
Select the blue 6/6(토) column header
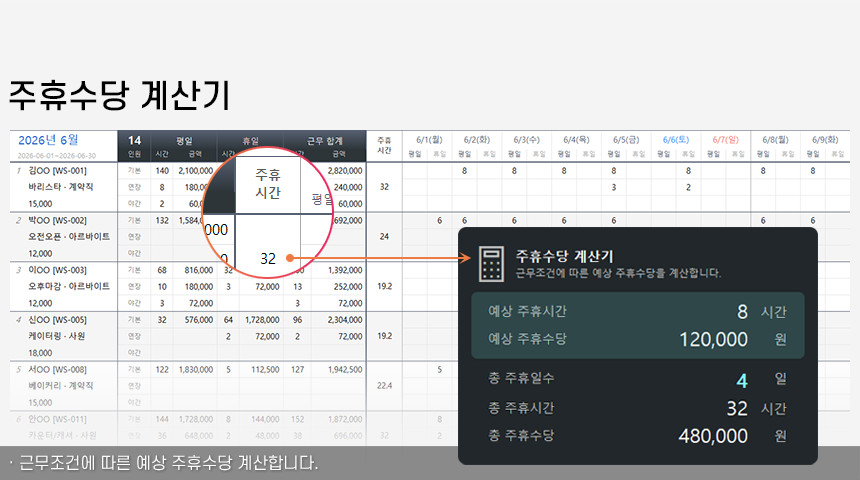pyautogui.click(x=676, y=140)
